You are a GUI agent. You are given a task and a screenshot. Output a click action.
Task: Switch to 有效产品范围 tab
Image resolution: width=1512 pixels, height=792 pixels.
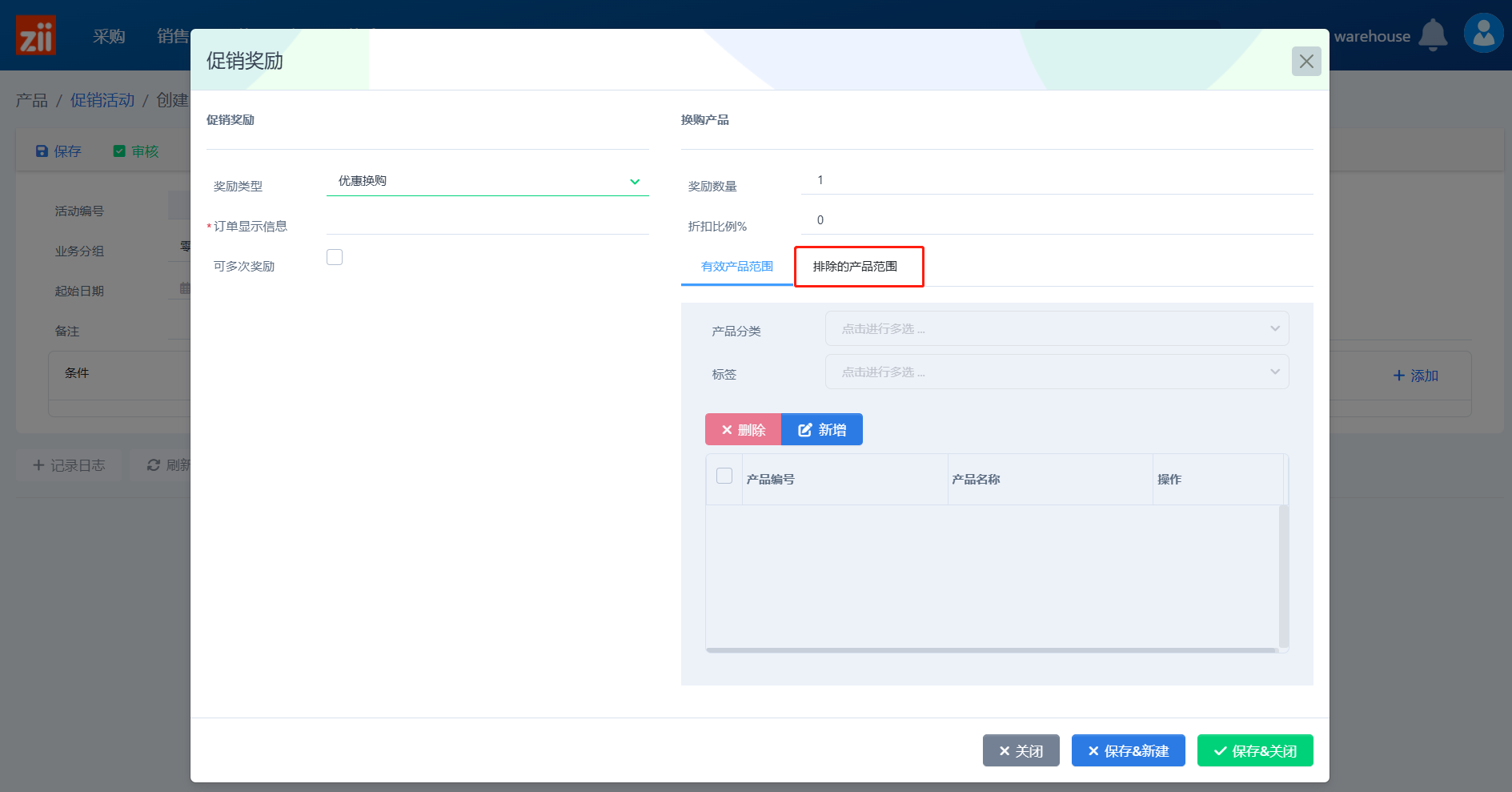737,267
